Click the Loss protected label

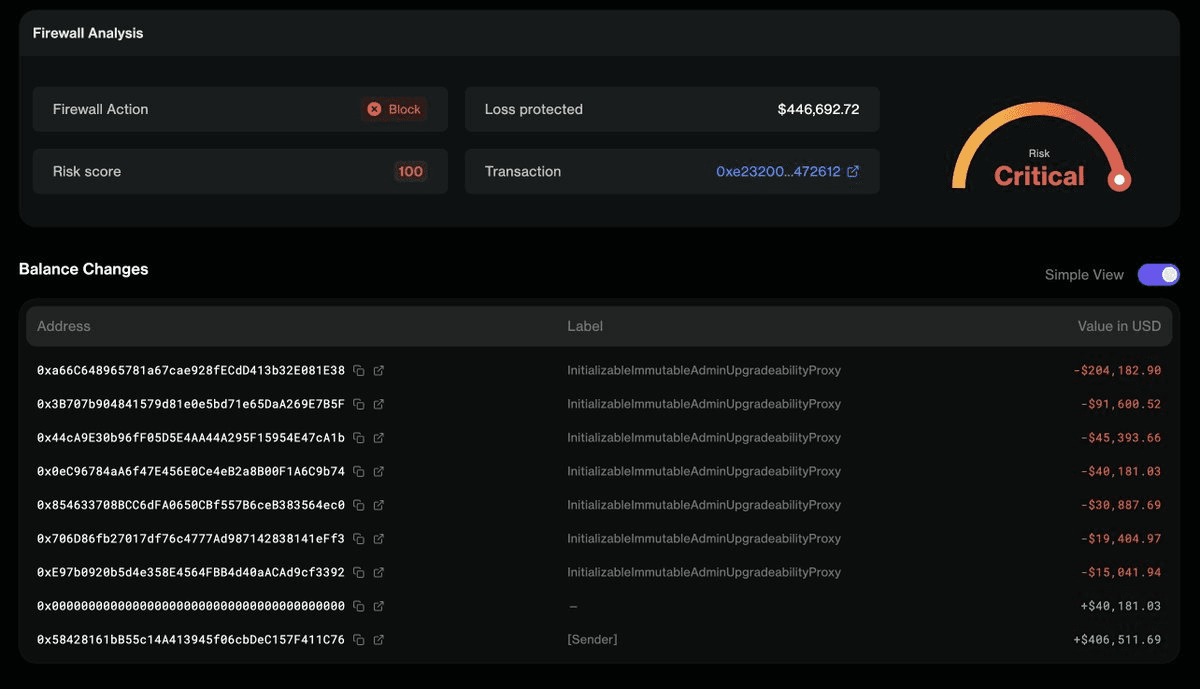(534, 110)
